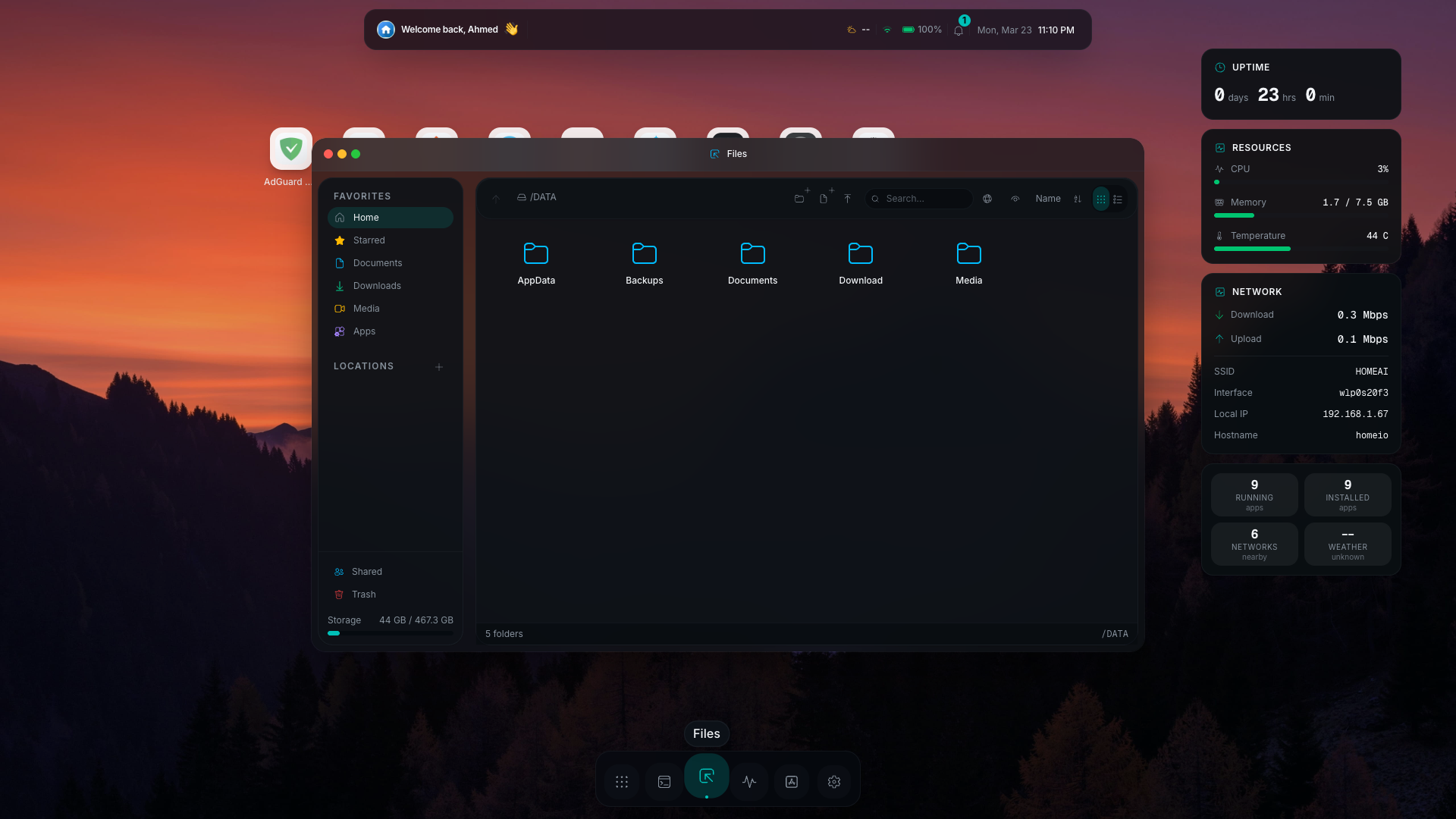Open system settings from the dock

click(834, 781)
